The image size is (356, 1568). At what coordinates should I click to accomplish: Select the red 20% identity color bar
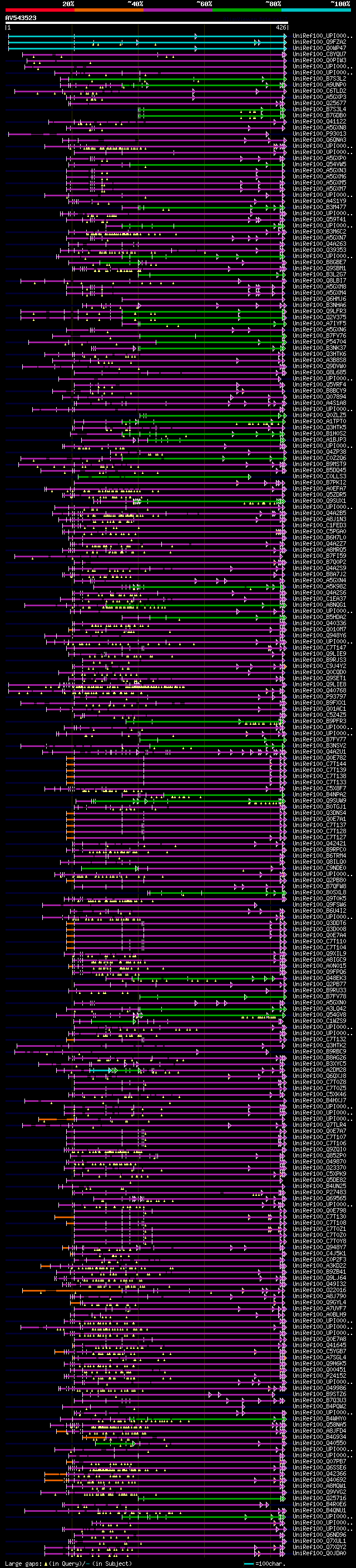tap(40, 10)
